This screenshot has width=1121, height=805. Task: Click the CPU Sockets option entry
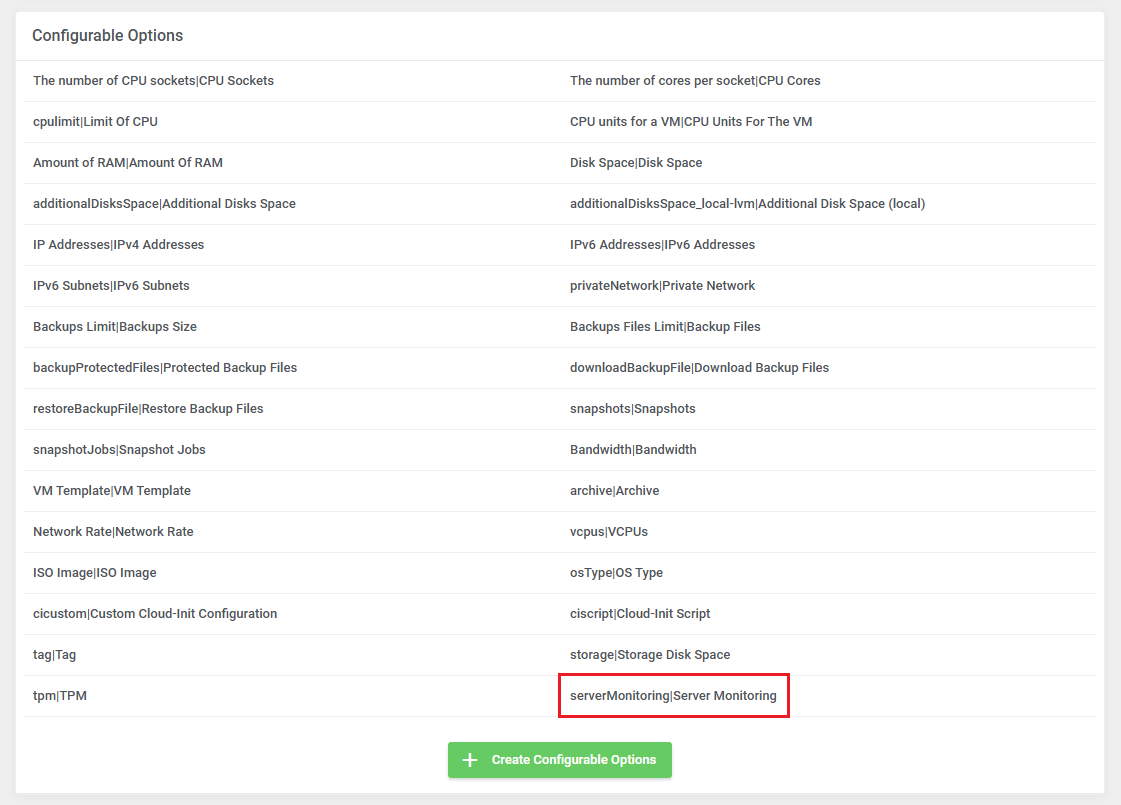153,81
